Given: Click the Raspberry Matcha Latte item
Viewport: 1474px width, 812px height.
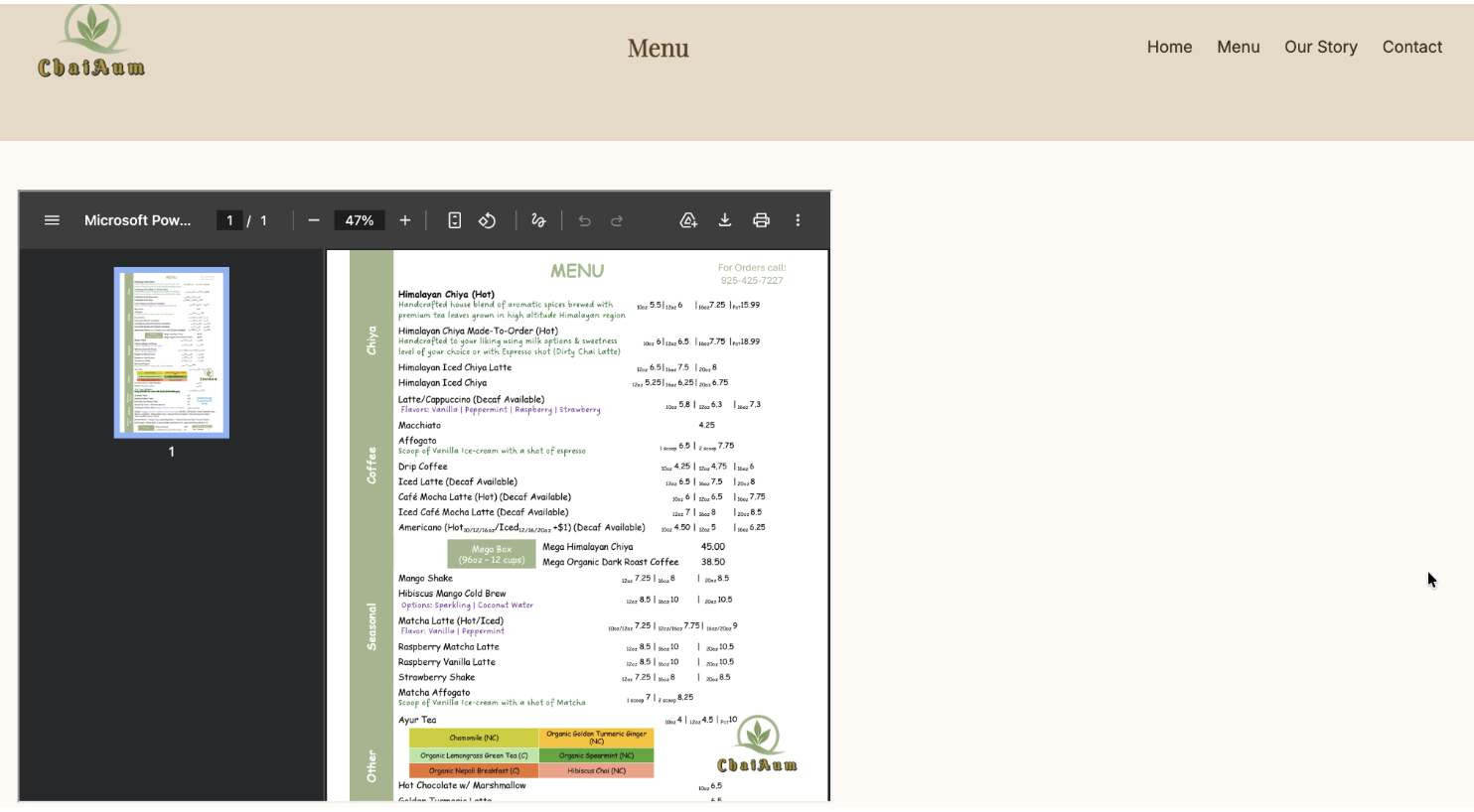Looking at the screenshot, I should pyautogui.click(x=449, y=647).
